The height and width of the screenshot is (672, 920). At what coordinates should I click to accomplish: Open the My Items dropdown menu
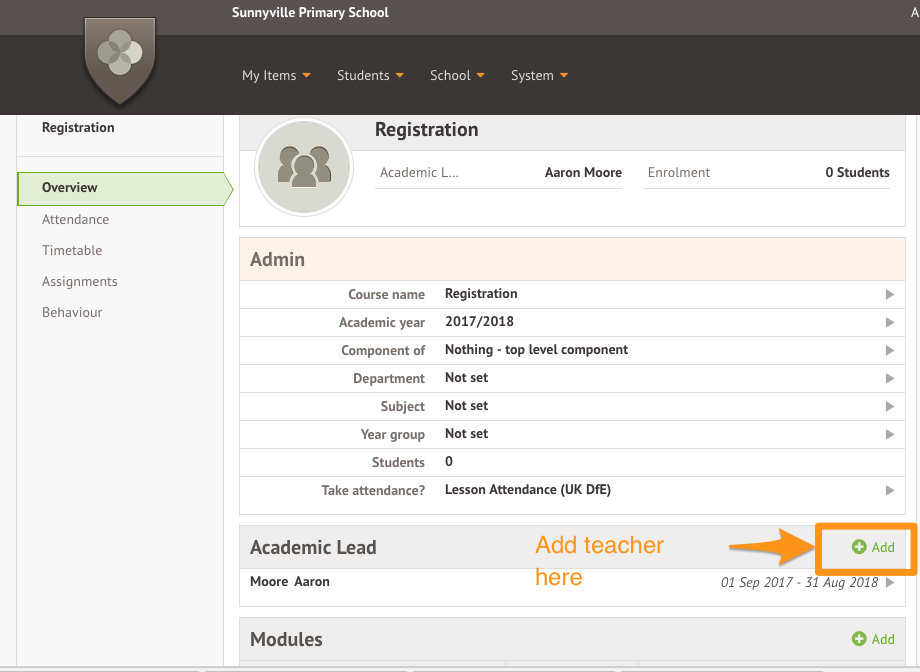276,76
